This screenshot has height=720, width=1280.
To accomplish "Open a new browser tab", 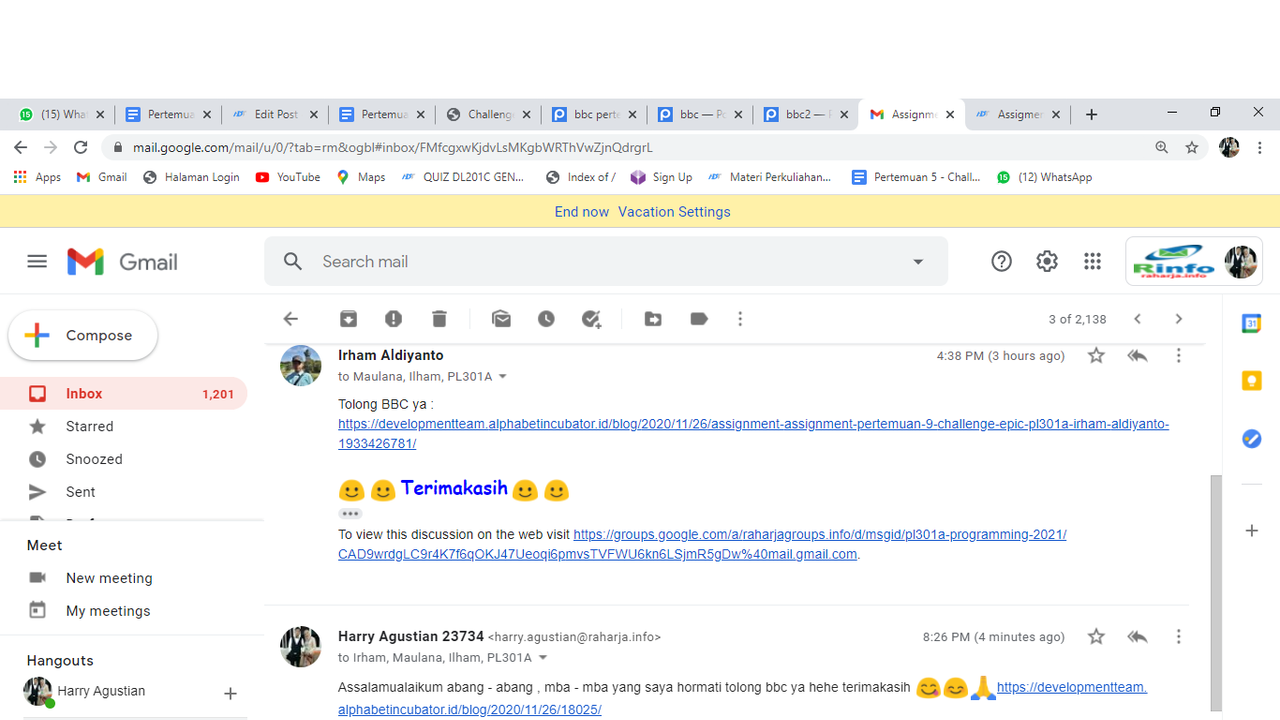I will coord(1091,114).
